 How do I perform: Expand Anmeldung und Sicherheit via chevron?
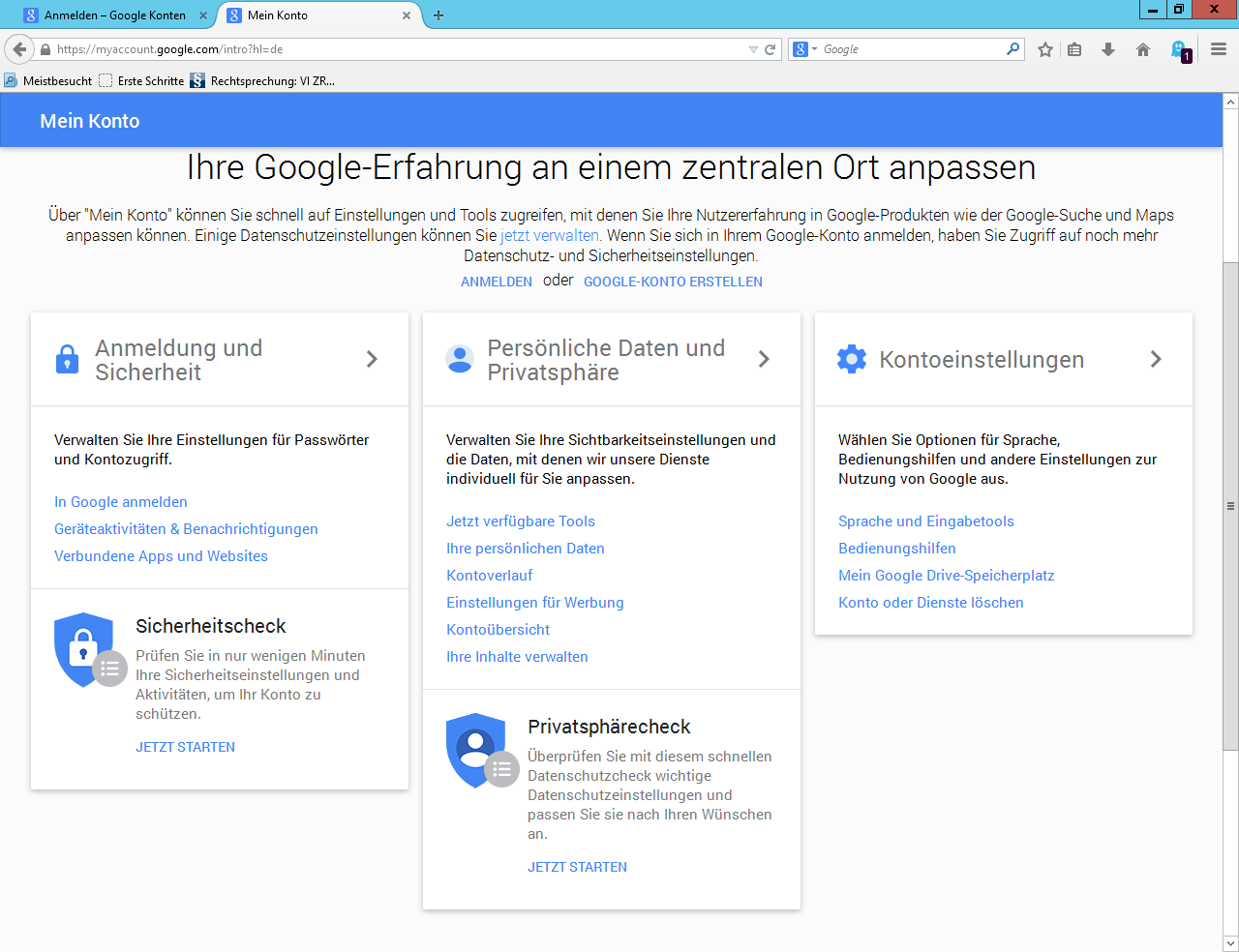[372, 359]
